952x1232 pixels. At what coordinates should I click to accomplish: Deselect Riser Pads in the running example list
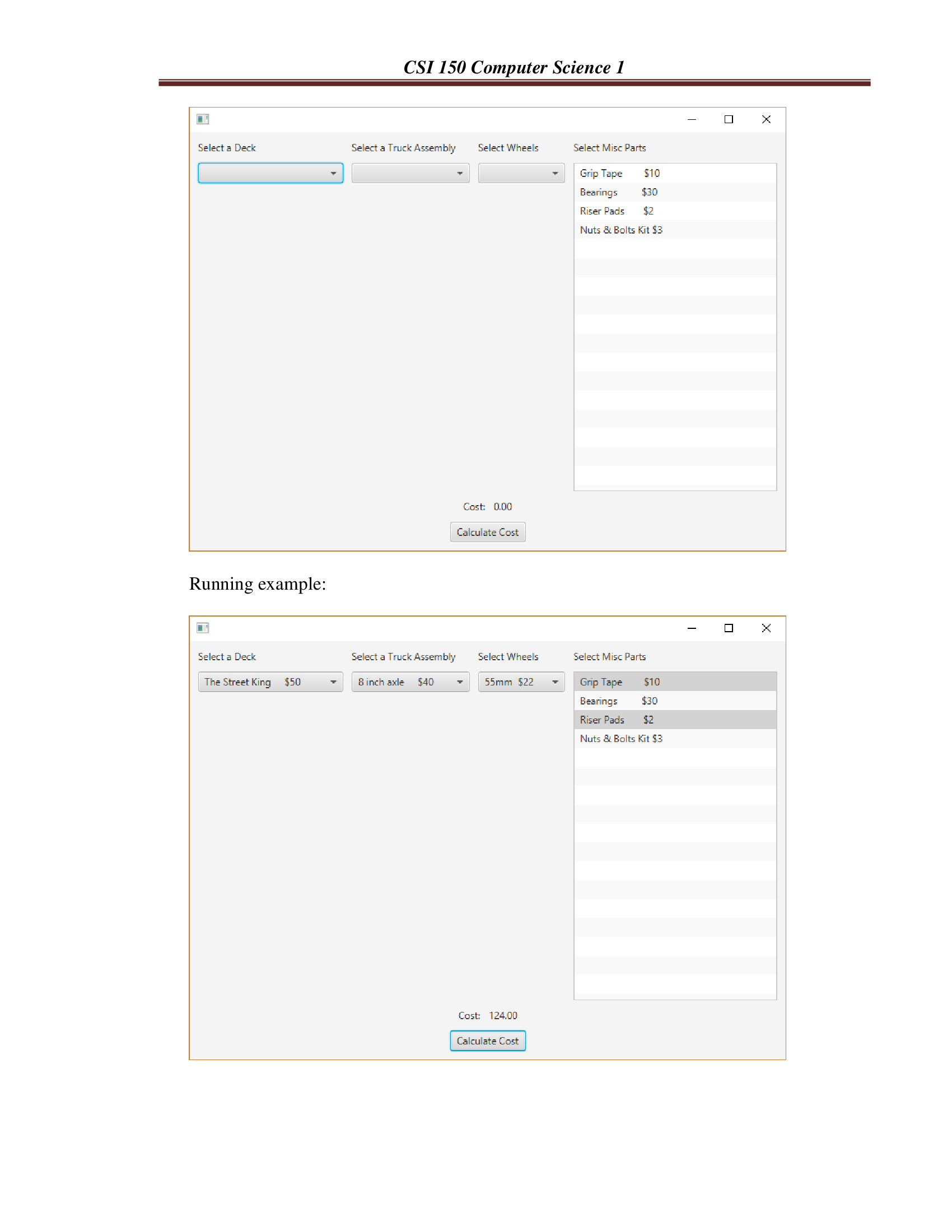click(620, 719)
